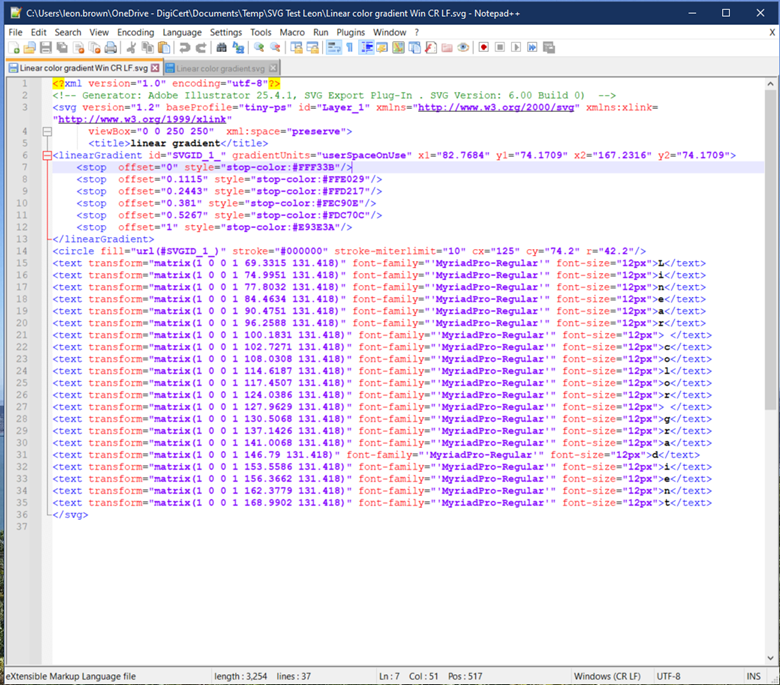
Task: Open the Settings menu
Action: tap(225, 32)
